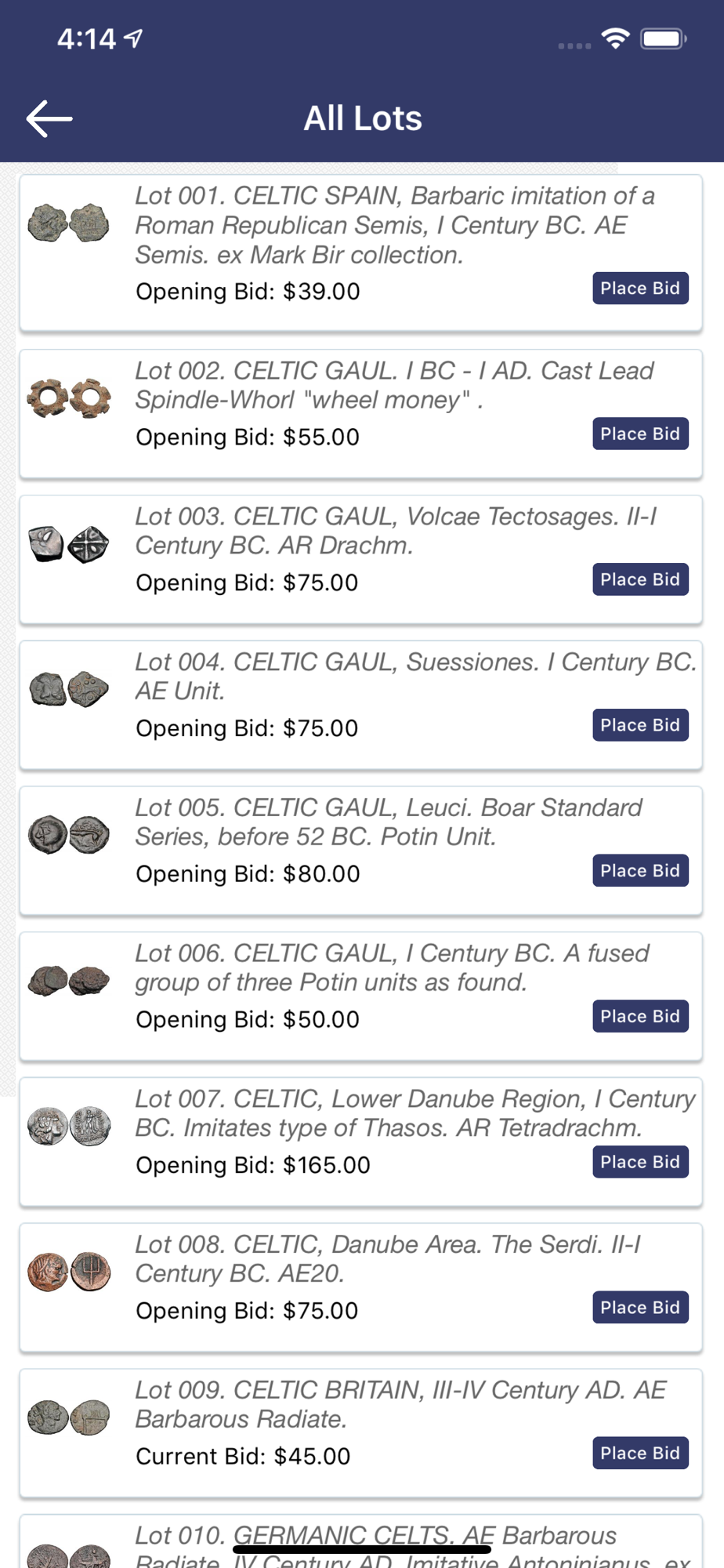This screenshot has height=1568, width=724.
Task: Tap the Wi-Fi status icon
Action: (616, 38)
